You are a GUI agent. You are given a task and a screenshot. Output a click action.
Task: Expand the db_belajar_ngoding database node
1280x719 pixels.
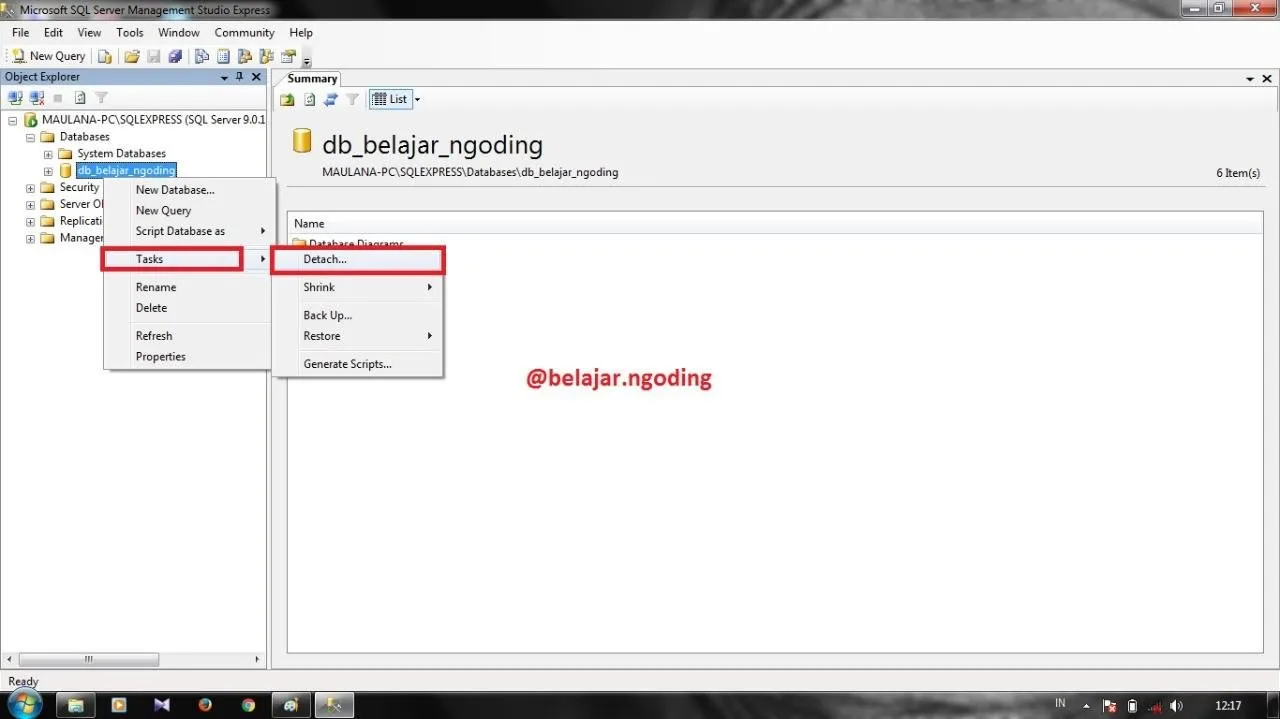coord(48,171)
